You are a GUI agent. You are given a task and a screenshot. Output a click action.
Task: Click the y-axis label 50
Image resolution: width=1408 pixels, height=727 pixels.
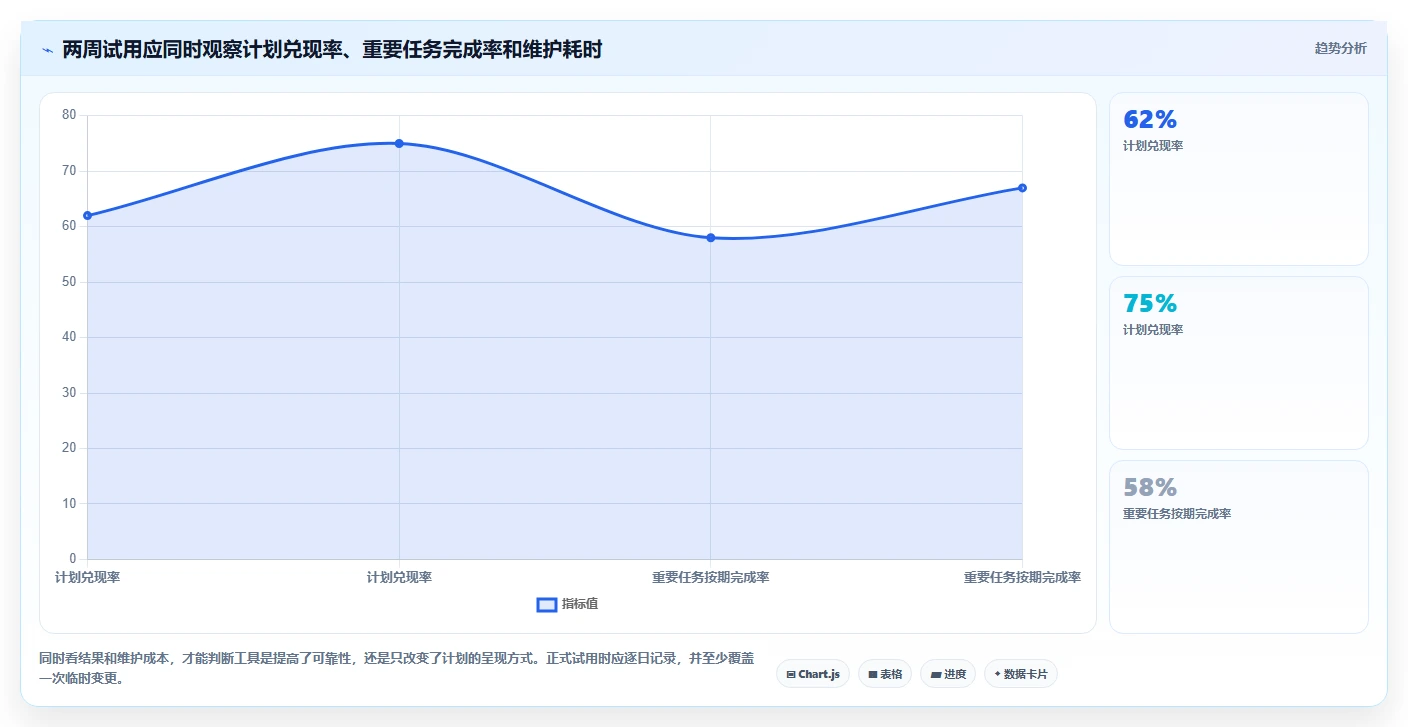point(69,282)
